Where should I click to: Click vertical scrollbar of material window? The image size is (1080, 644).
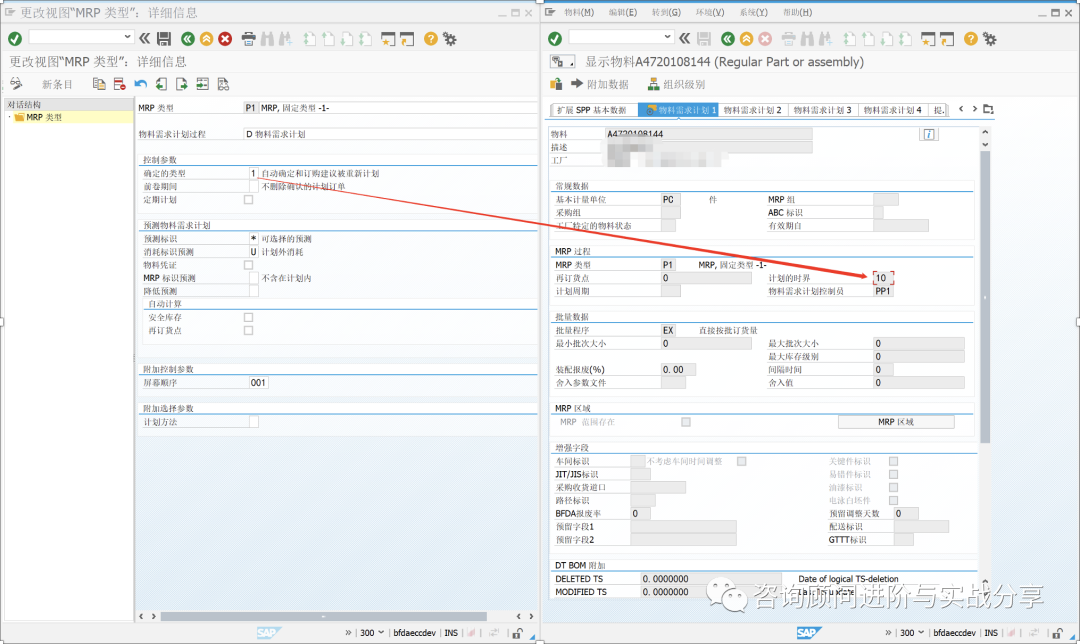point(985,296)
